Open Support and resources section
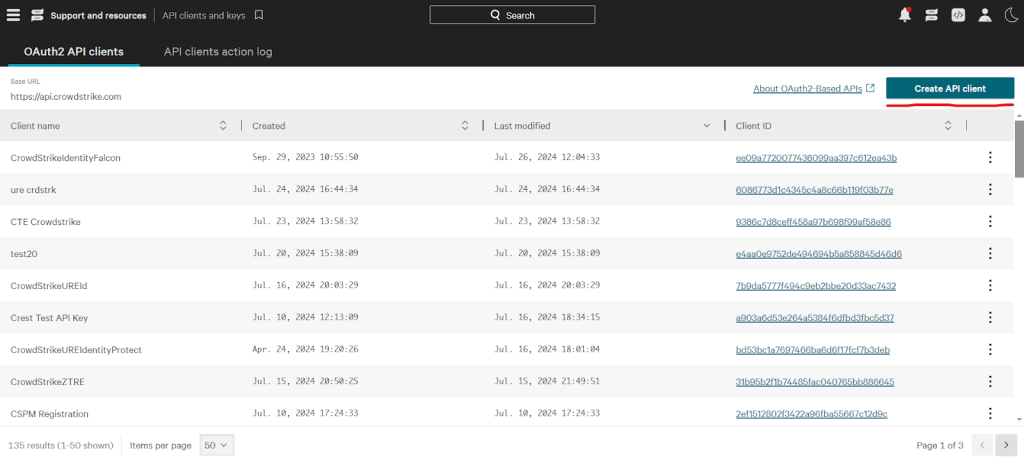 tap(98, 16)
